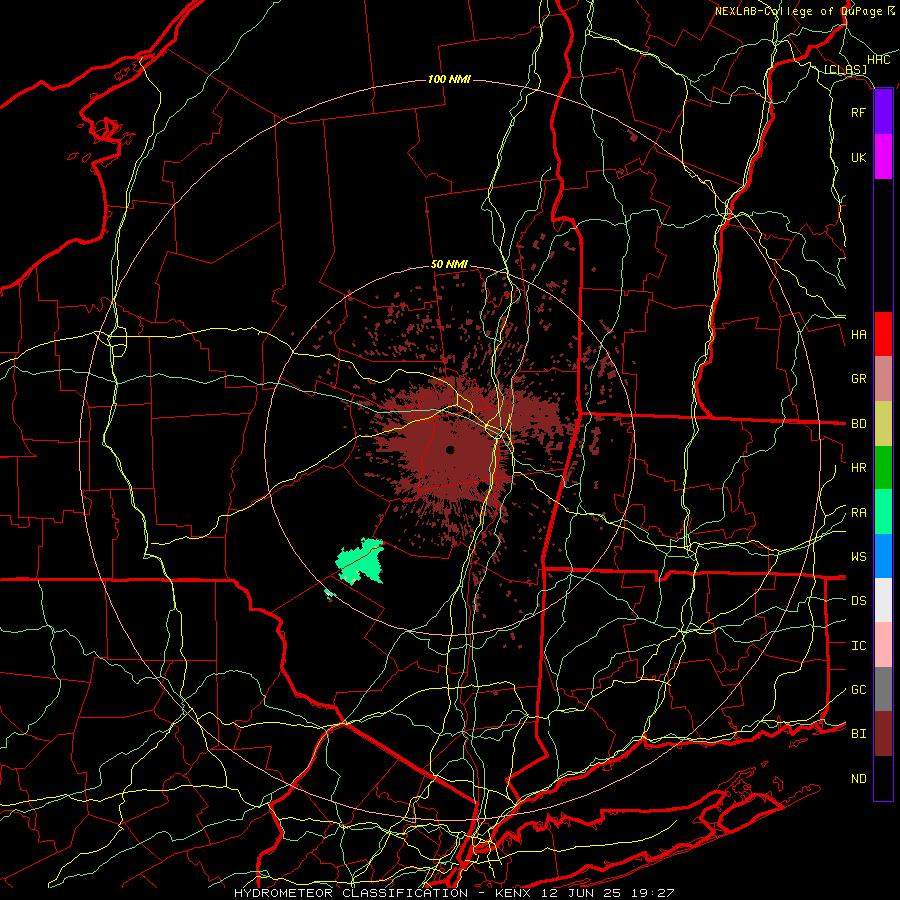This screenshot has height=900, width=900.
Task: Click the HR green legend swatch
Action: 883,468
